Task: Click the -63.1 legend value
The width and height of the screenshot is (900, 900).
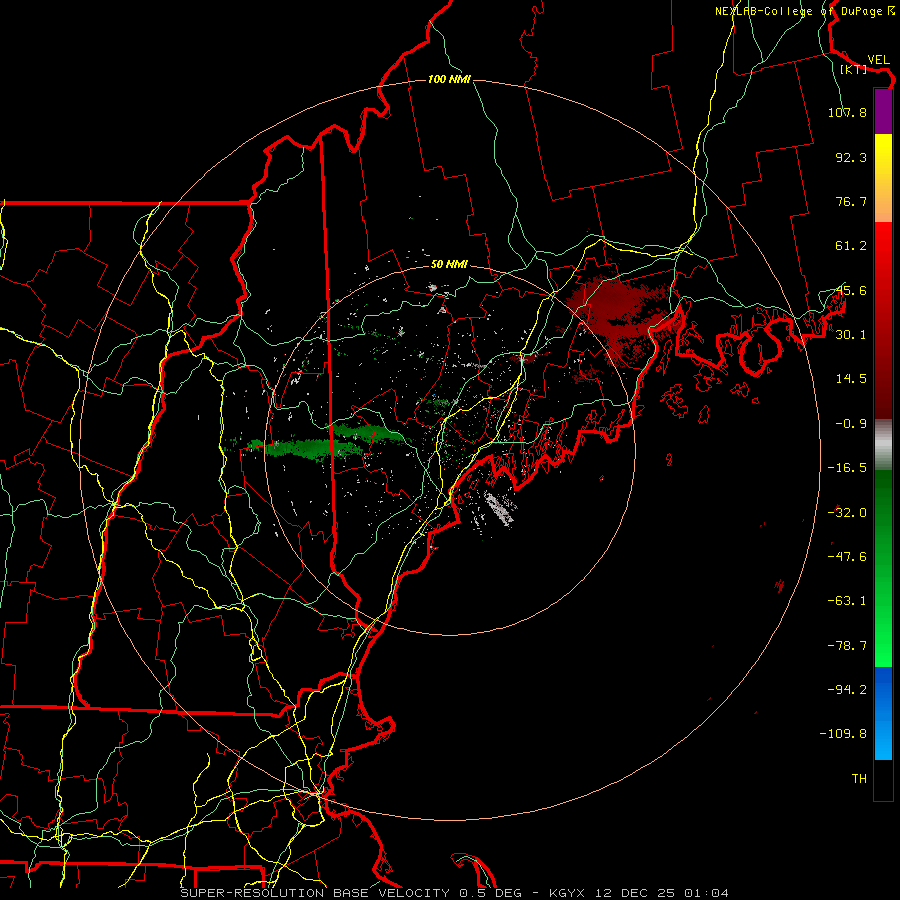Action: click(x=847, y=601)
